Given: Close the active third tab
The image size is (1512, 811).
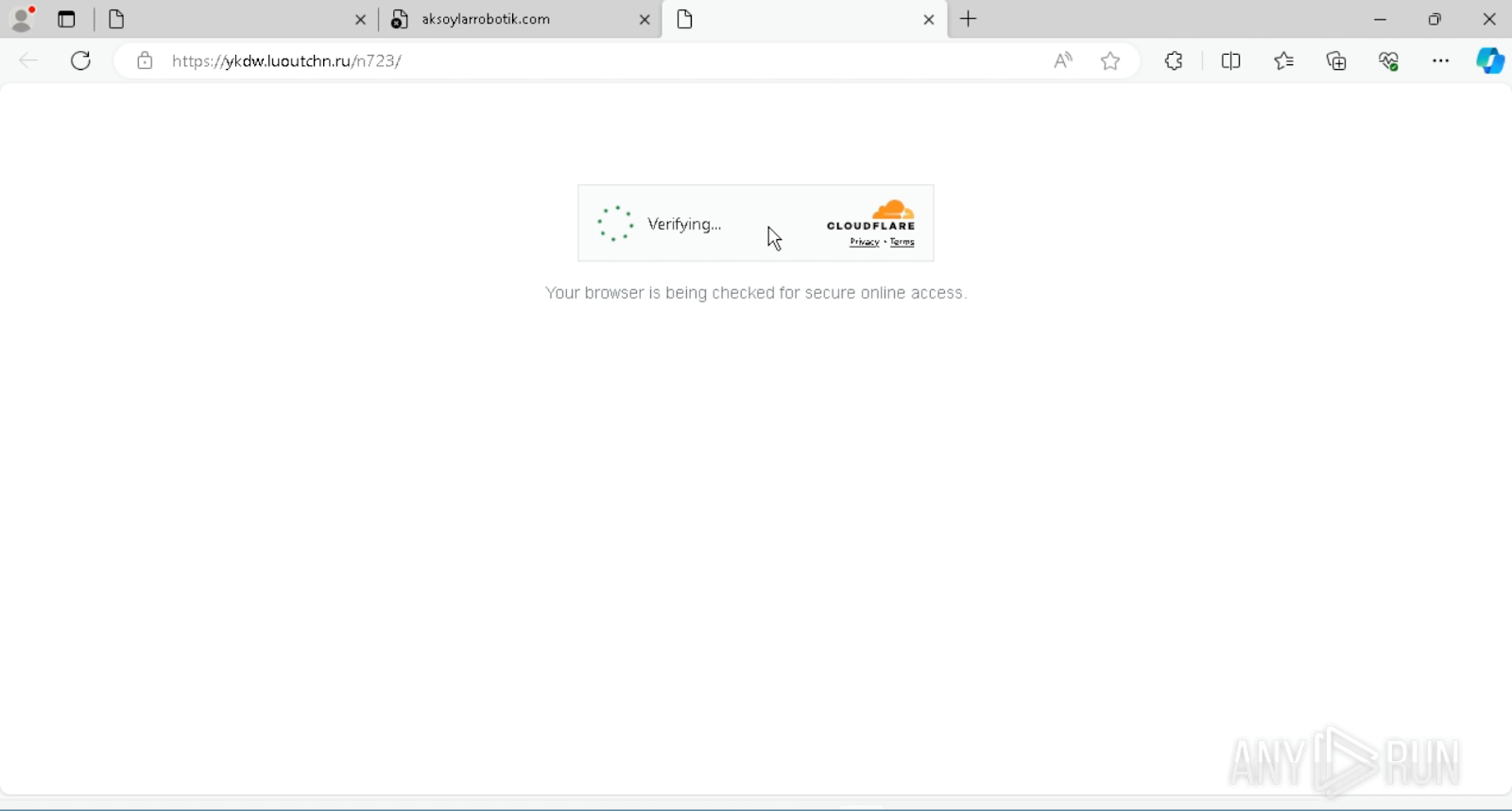Looking at the screenshot, I should pos(929,20).
